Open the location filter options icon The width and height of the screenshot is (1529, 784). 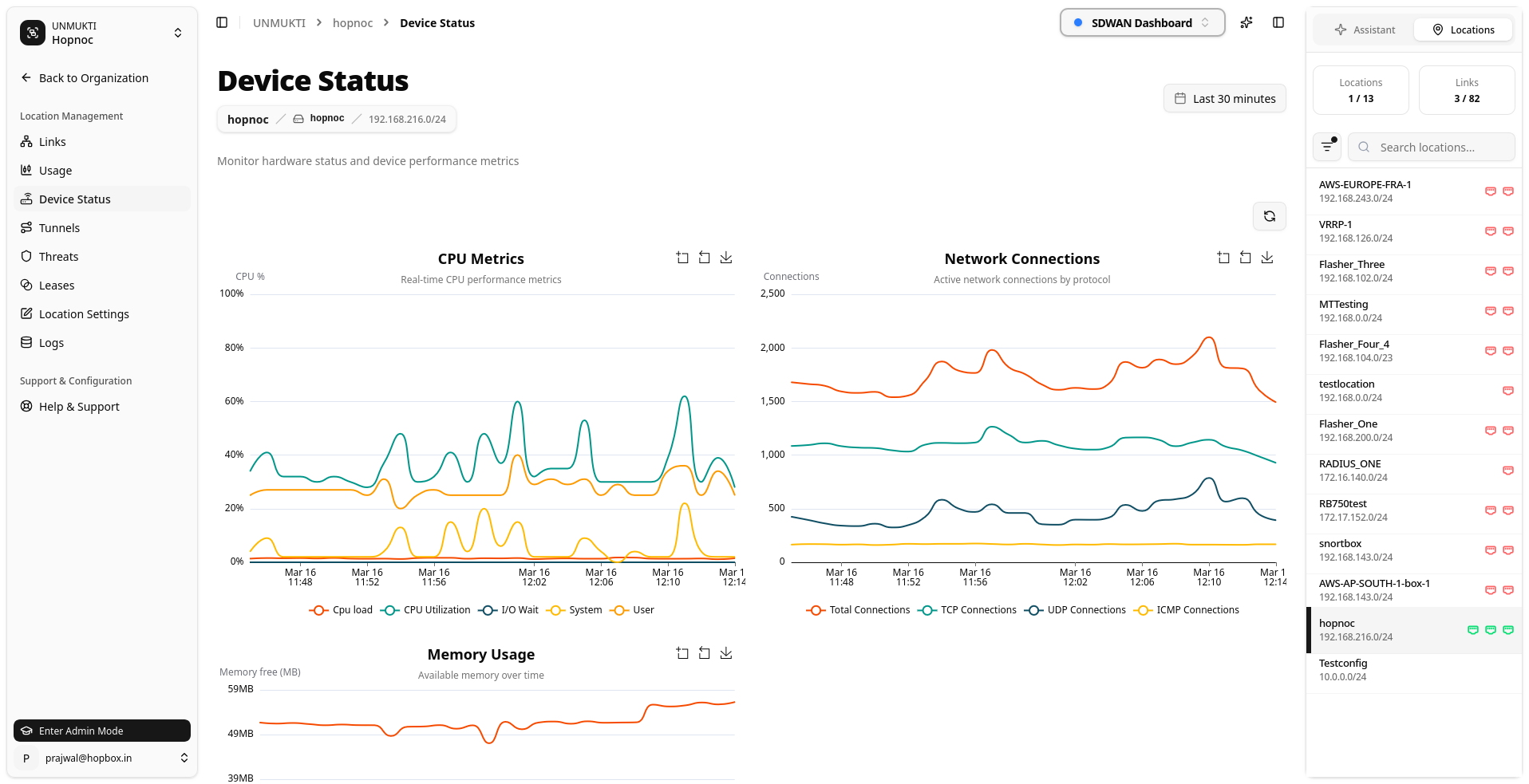1327,147
